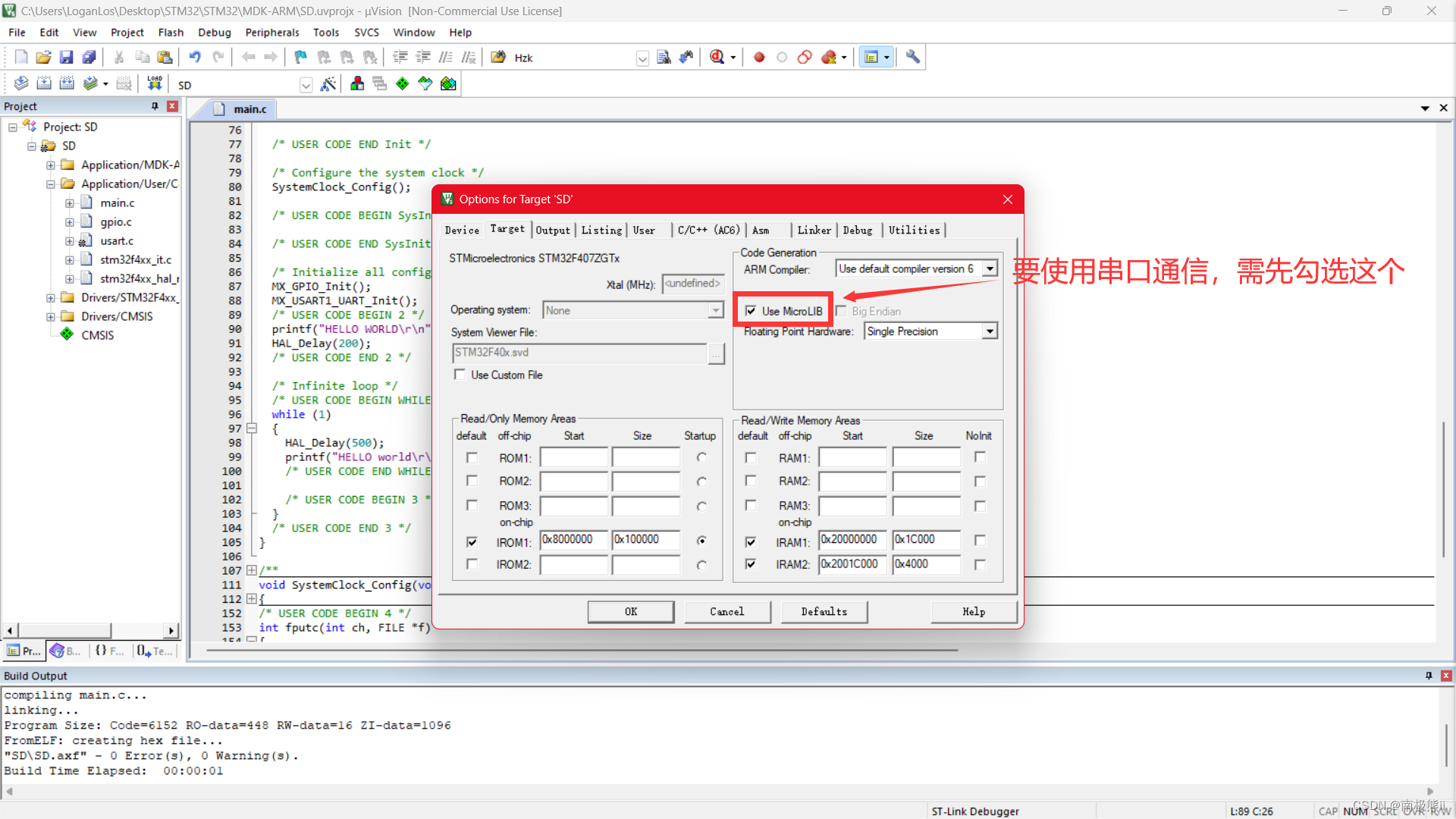Click the Open file toolbar icon
Screen dimensions: 1456x819
pyautogui.click(x=43, y=58)
